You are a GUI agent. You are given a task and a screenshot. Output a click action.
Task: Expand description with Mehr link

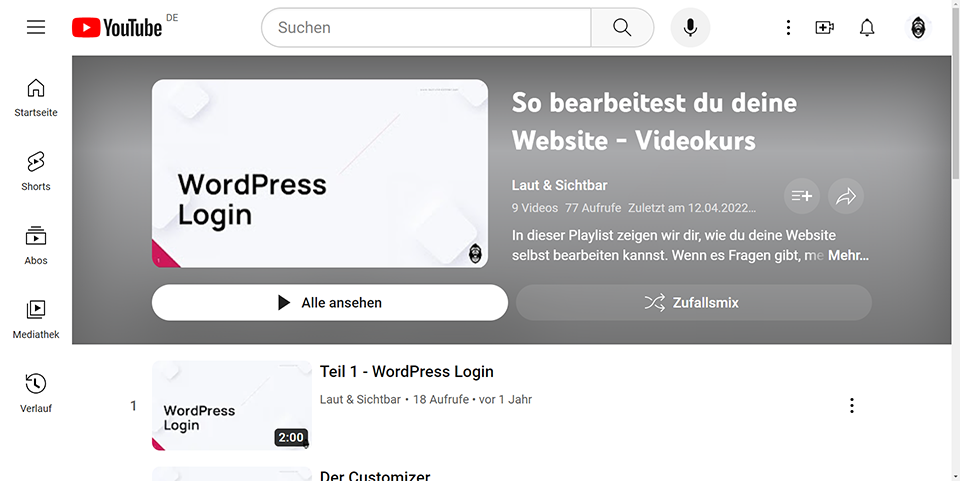[x=848, y=255]
